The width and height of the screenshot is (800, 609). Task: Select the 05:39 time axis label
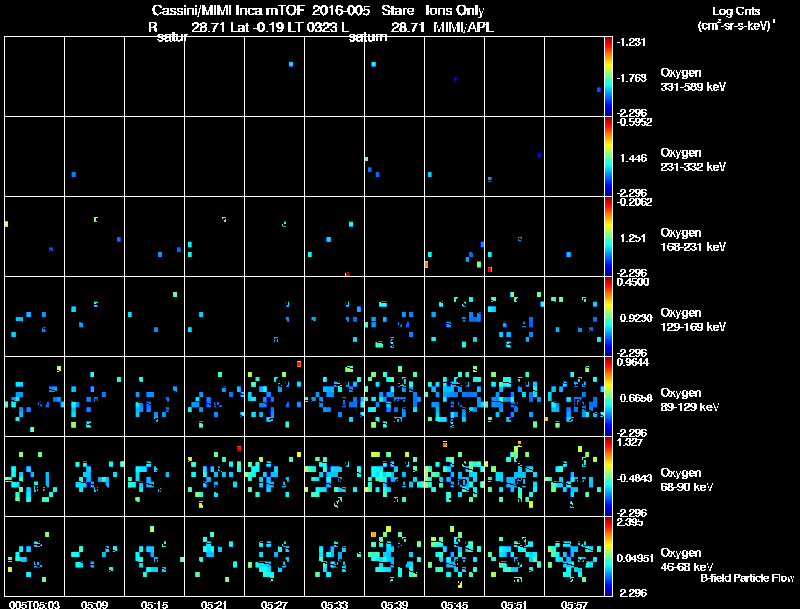point(394,604)
